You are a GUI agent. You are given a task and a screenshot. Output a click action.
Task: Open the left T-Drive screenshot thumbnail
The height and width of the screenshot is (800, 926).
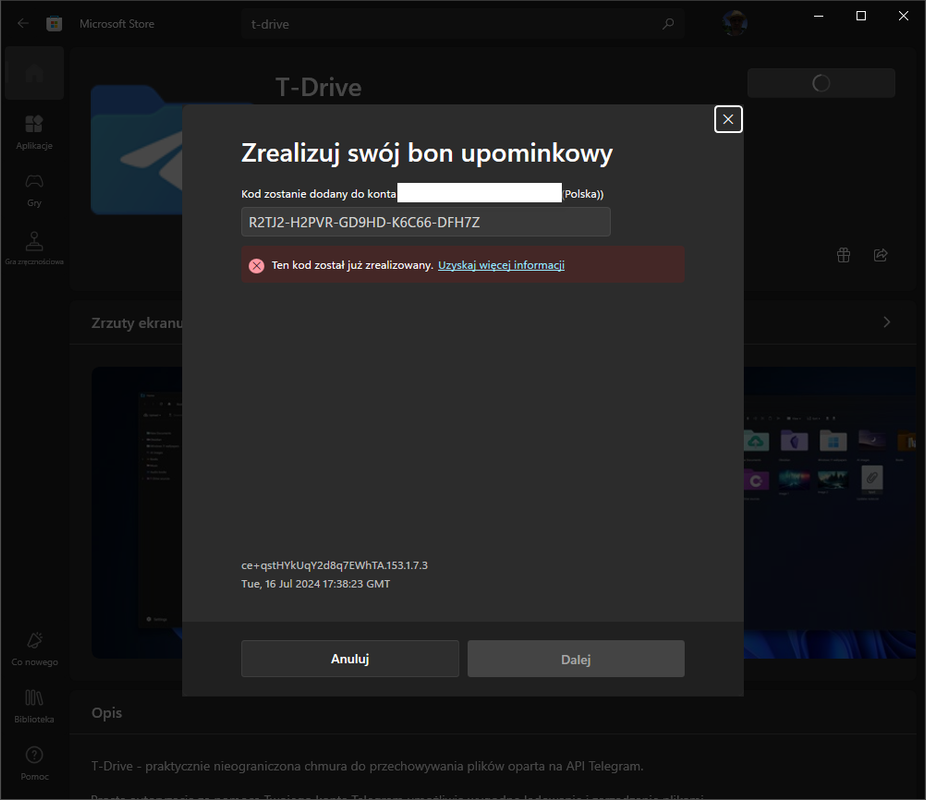137,512
